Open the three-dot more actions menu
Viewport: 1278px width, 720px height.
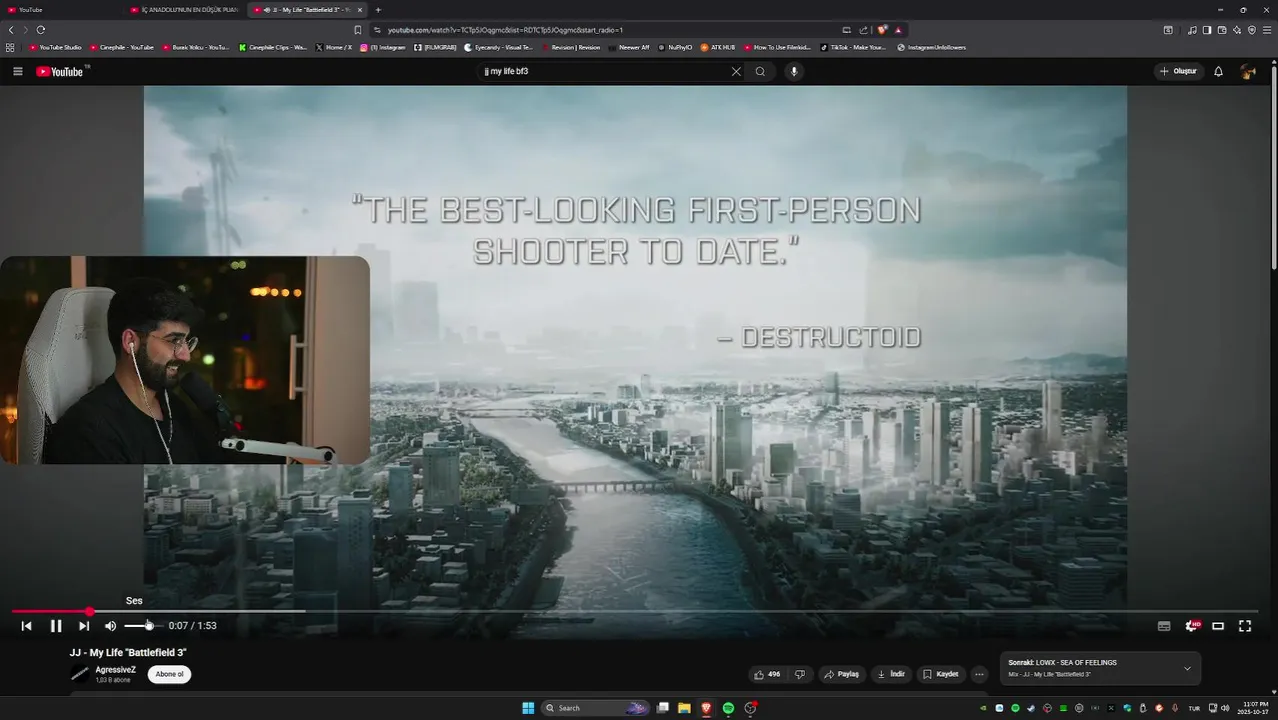(x=979, y=674)
